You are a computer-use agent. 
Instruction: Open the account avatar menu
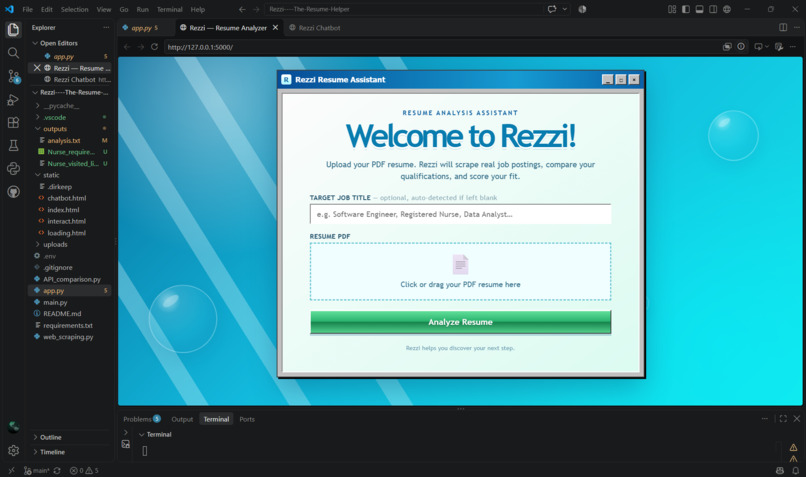coord(13,427)
